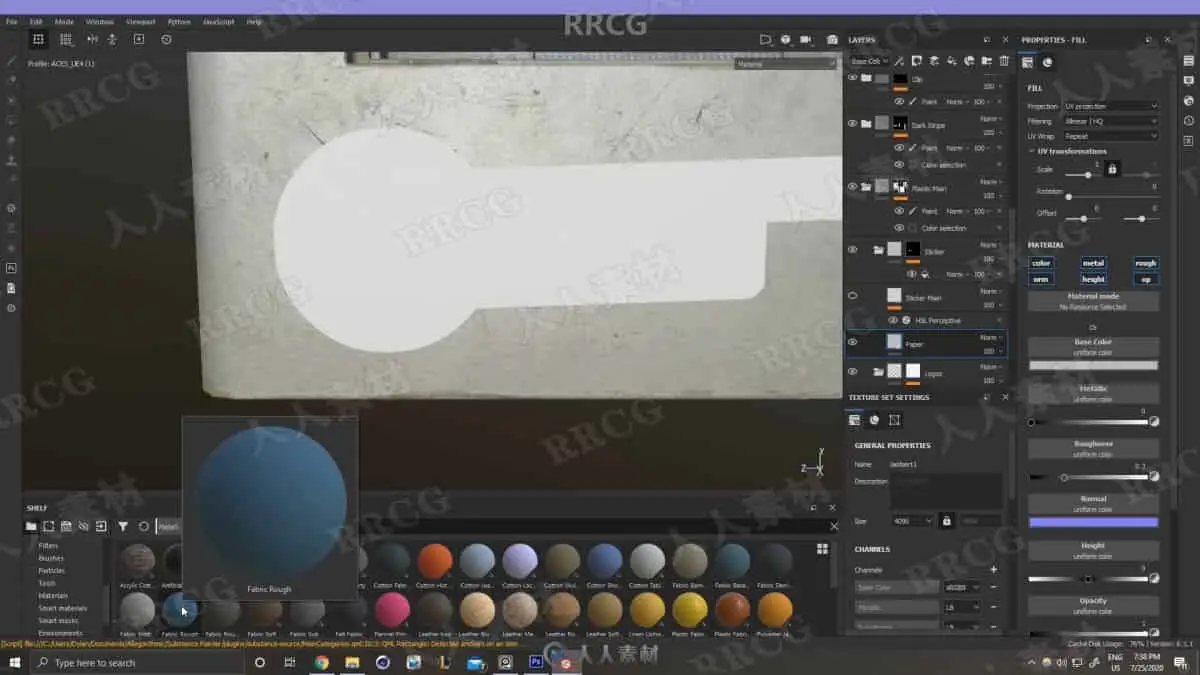Viewport: 1200px width, 675px height.
Task: Click the size lock icon in Texture Set Settings
Action: [x=946, y=521]
